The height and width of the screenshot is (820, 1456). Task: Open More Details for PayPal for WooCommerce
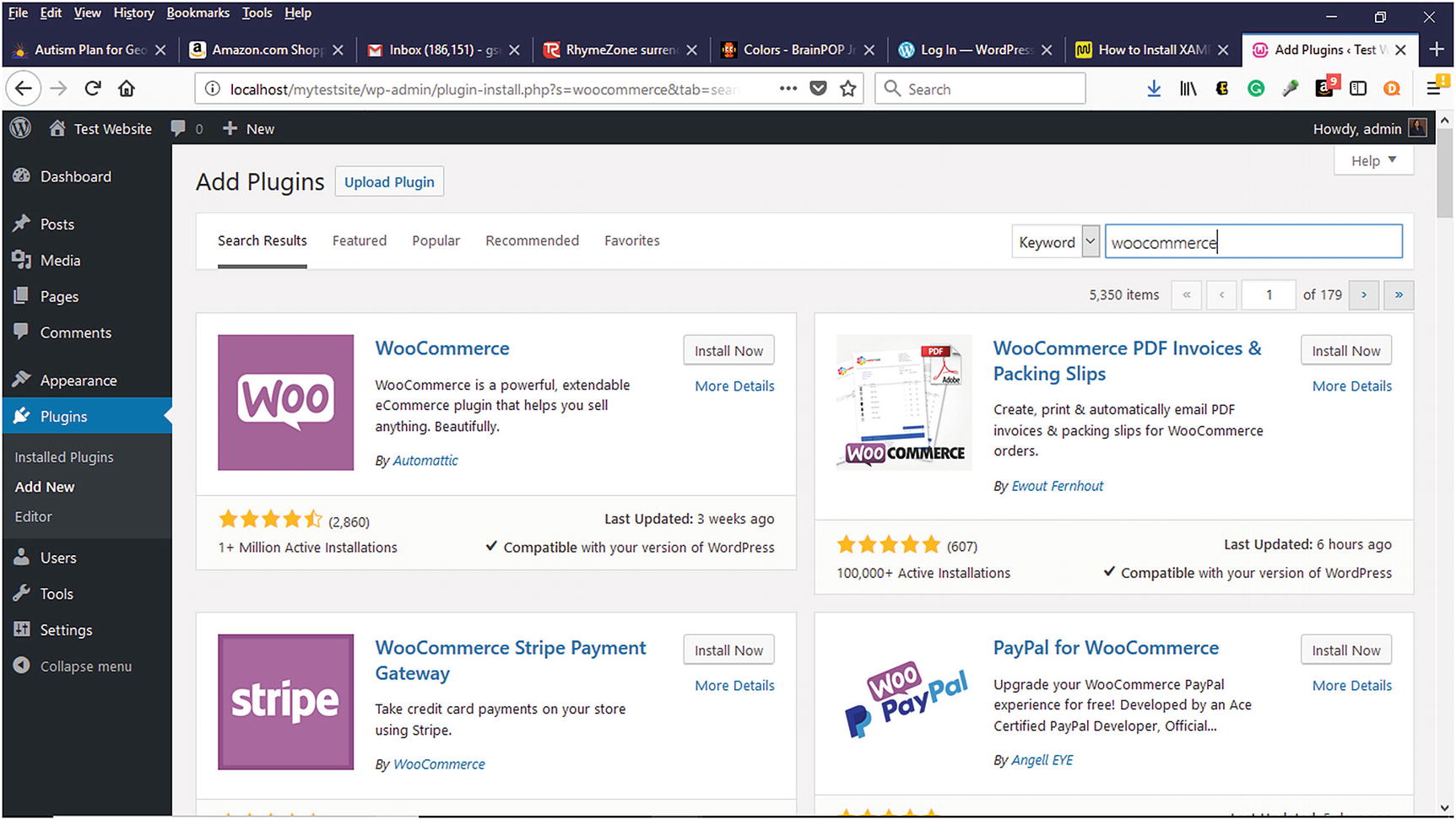(1351, 686)
